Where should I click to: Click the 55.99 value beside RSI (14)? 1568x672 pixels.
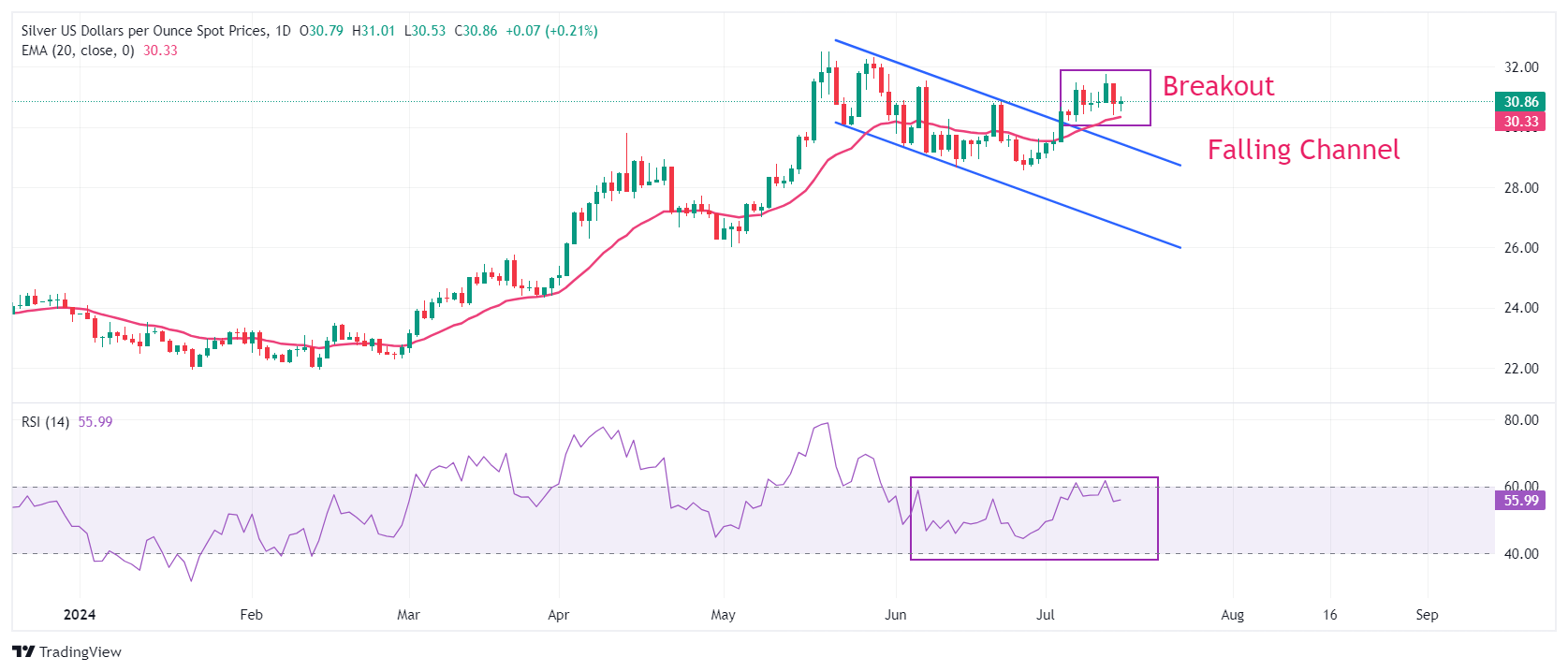coord(95,422)
